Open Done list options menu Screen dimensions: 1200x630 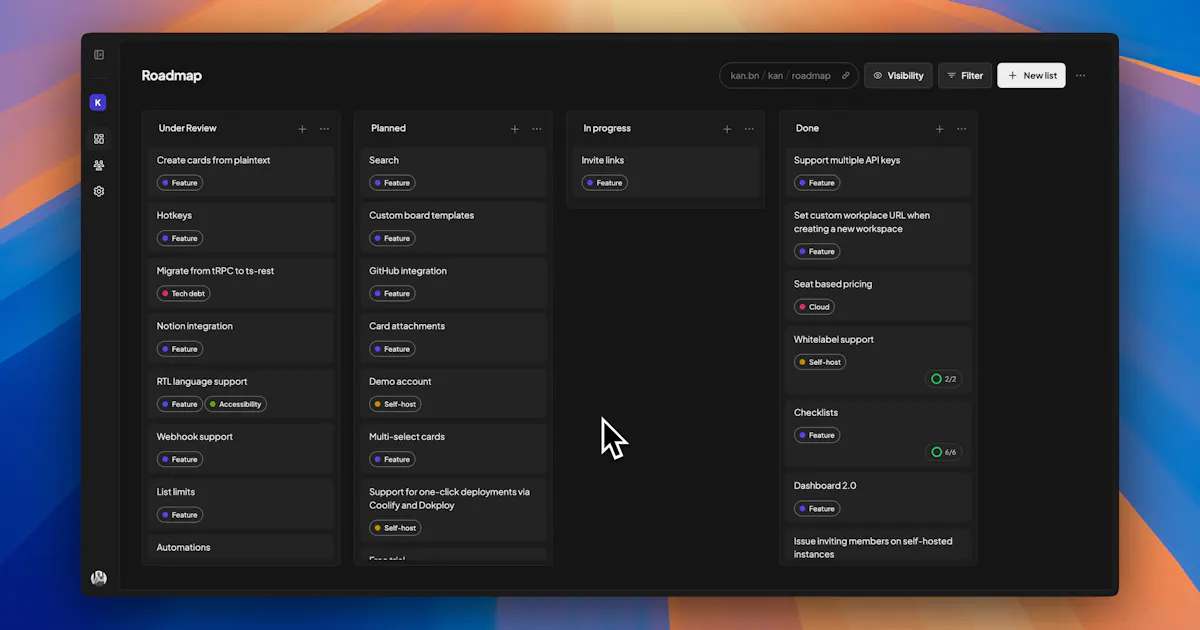coord(961,129)
